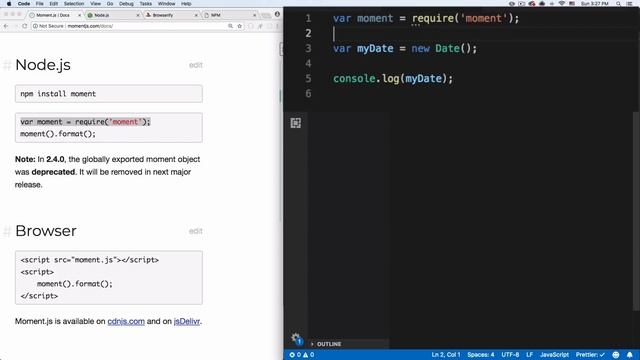The height and width of the screenshot is (360, 640).
Task: Open the Help menu
Action: click(186, 4)
